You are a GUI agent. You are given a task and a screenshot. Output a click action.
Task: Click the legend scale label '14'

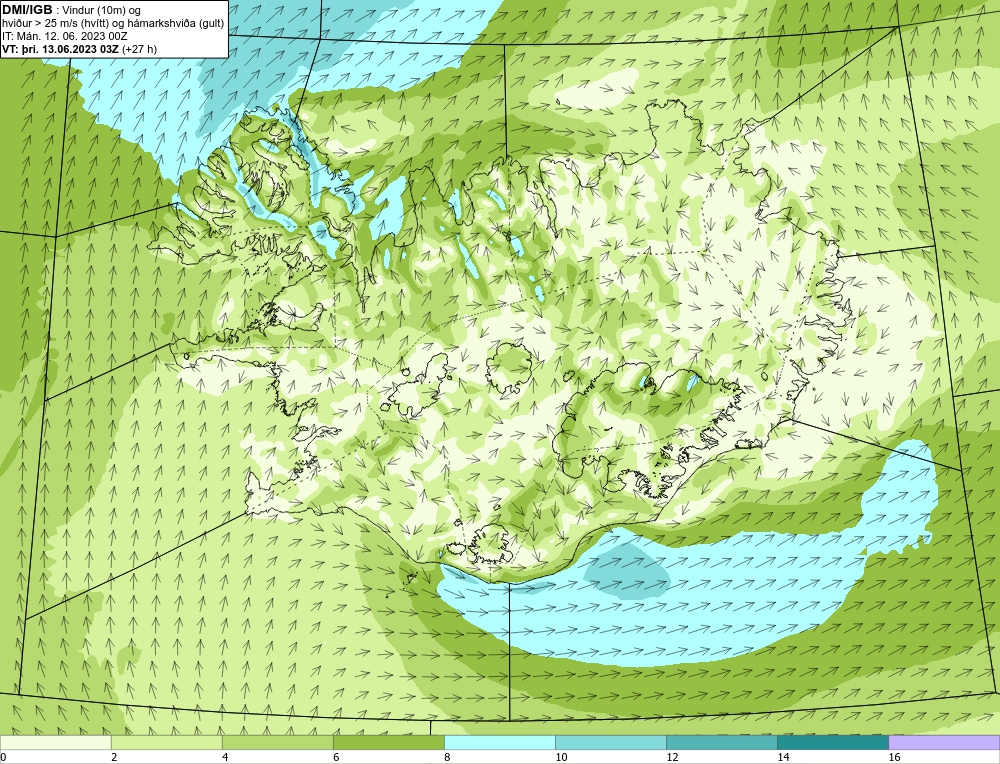pyautogui.click(x=783, y=757)
